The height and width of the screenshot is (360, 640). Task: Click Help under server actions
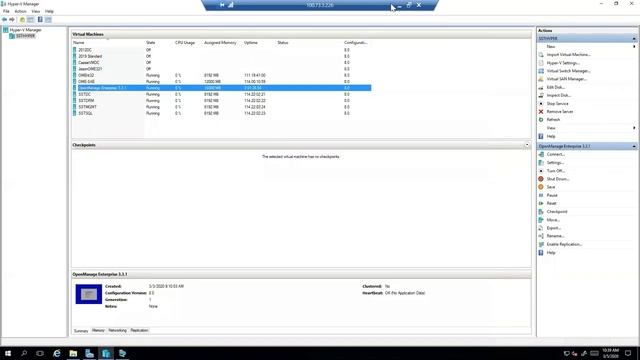(x=551, y=136)
